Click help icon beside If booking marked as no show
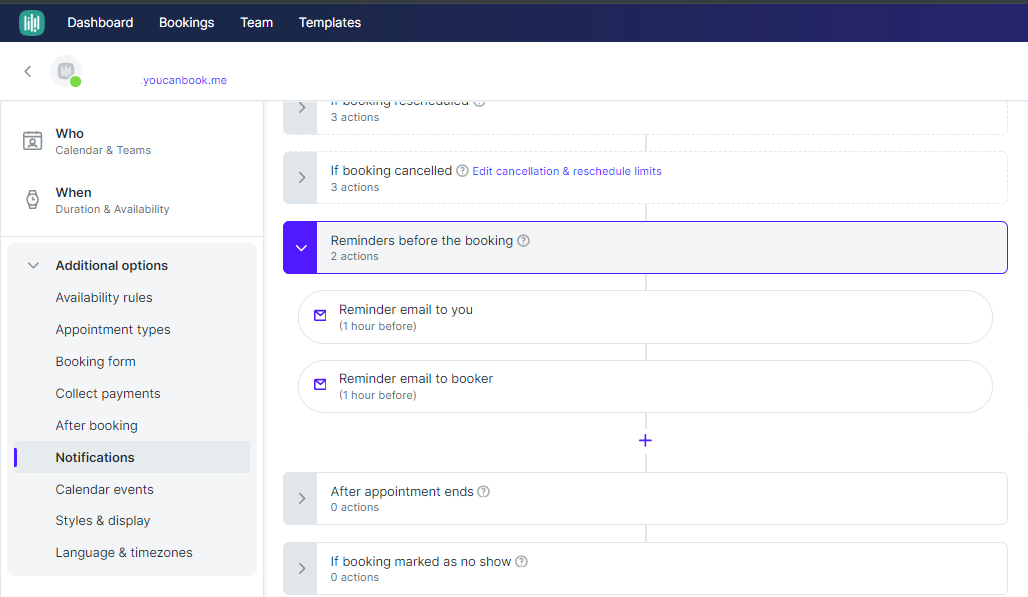Viewport: 1028px width, 597px height. click(521, 562)
